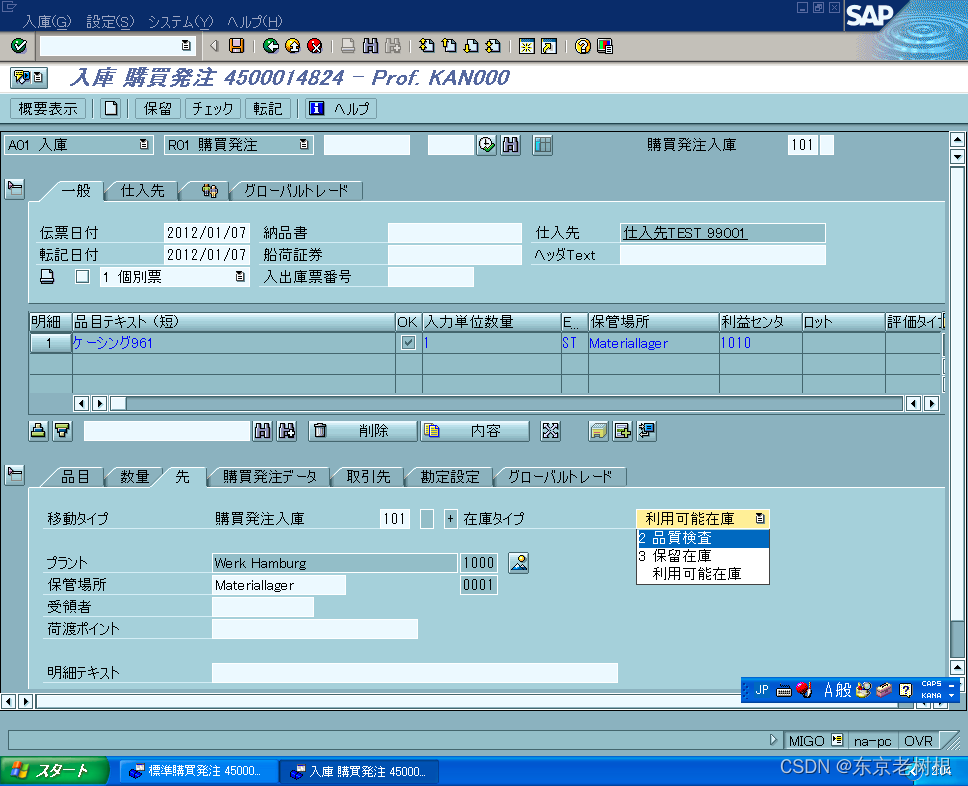Click the Create Shortcut icon
The image size is (968, 786).
549,46
